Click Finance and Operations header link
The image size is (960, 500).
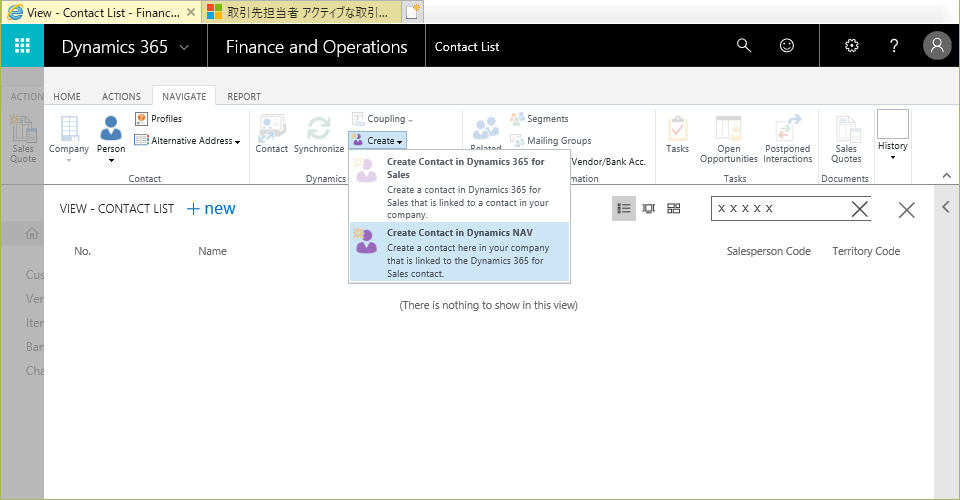coord(317,47)
